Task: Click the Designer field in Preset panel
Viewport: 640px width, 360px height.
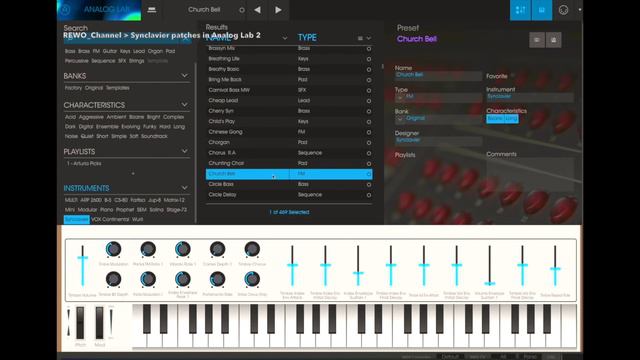Action: 438,140
